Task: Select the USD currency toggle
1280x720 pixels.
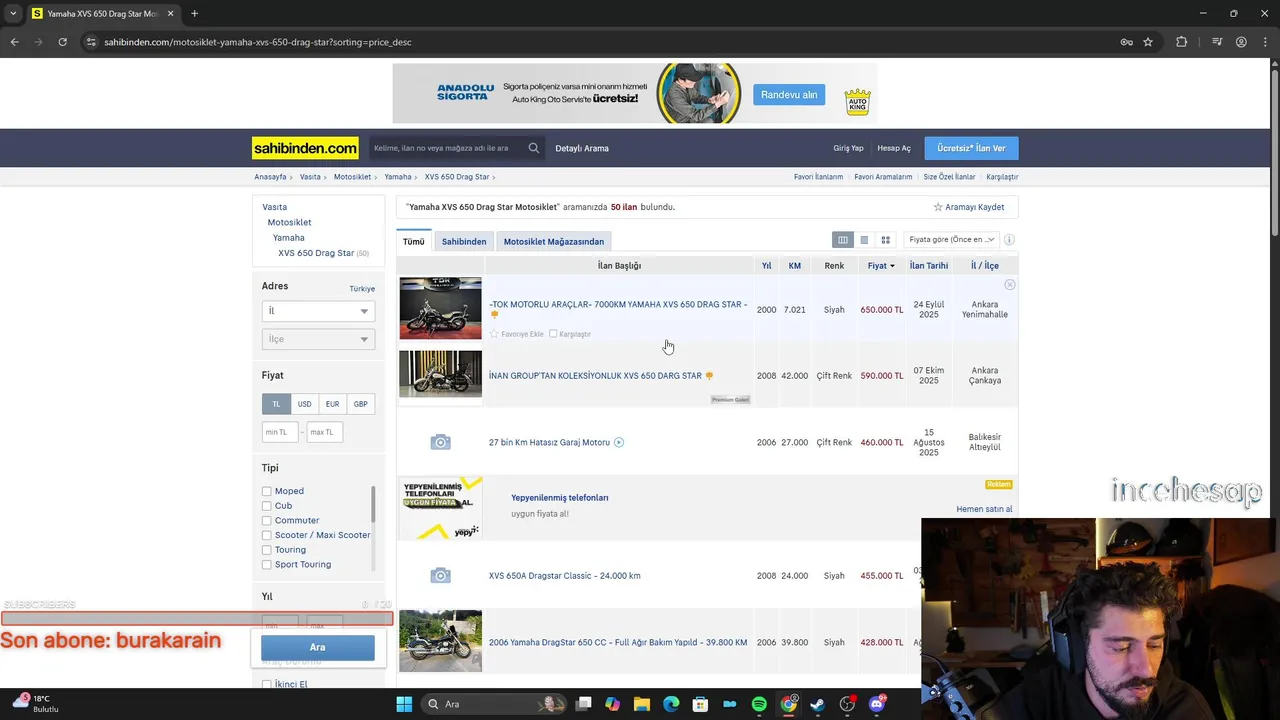Action: click(x=304, y=404)
